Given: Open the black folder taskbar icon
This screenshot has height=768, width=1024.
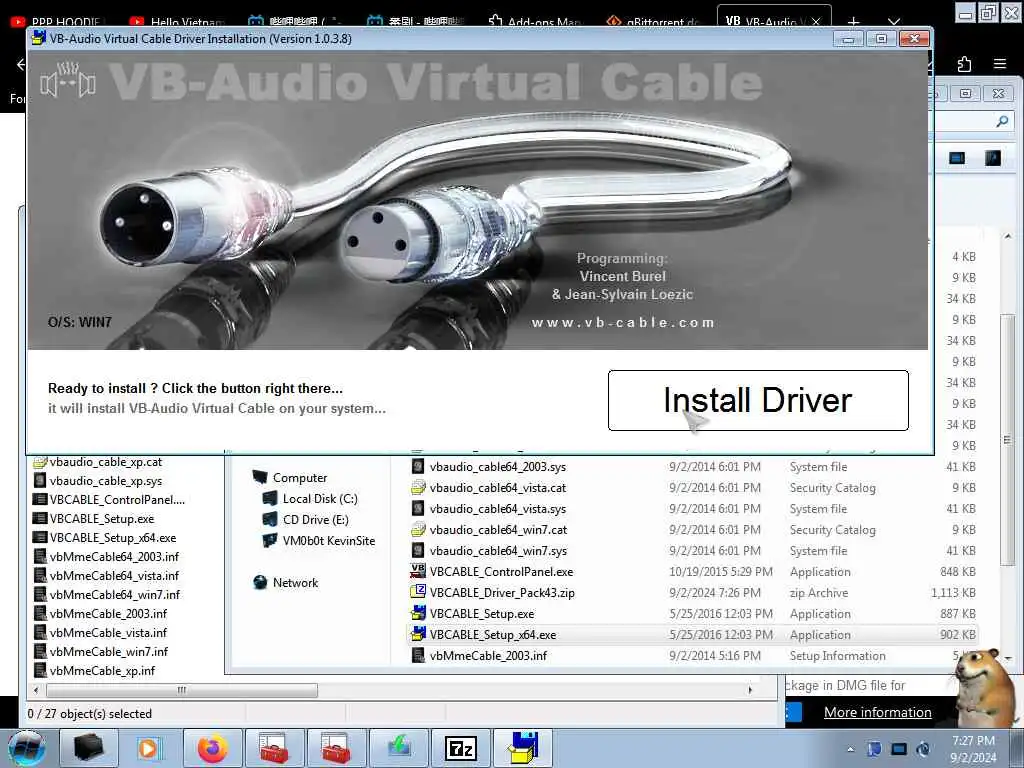Looking at the screenshot, I should click(88, 748).
